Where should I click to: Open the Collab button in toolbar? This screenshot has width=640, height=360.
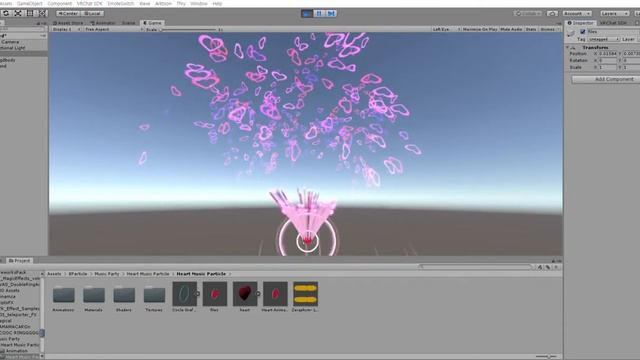(x=528, y=13)
